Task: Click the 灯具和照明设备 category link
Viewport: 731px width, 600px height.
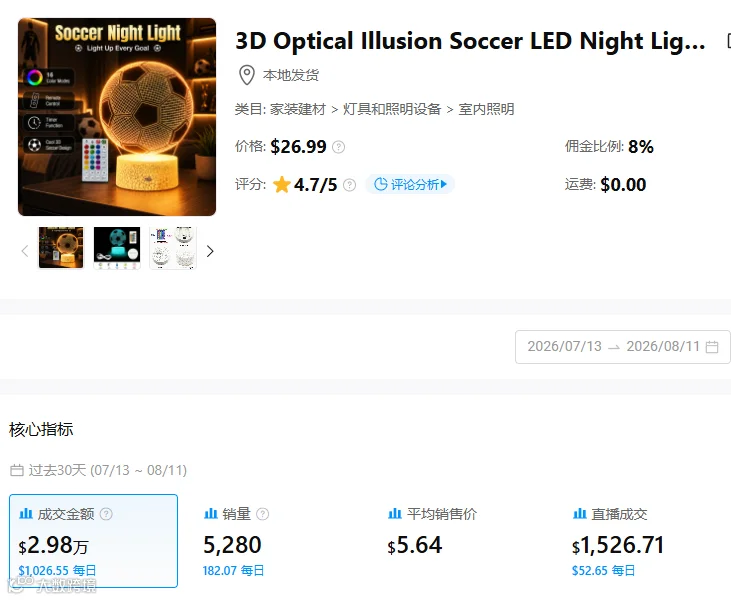Action: pyautogui.click(x=392, y=109)
